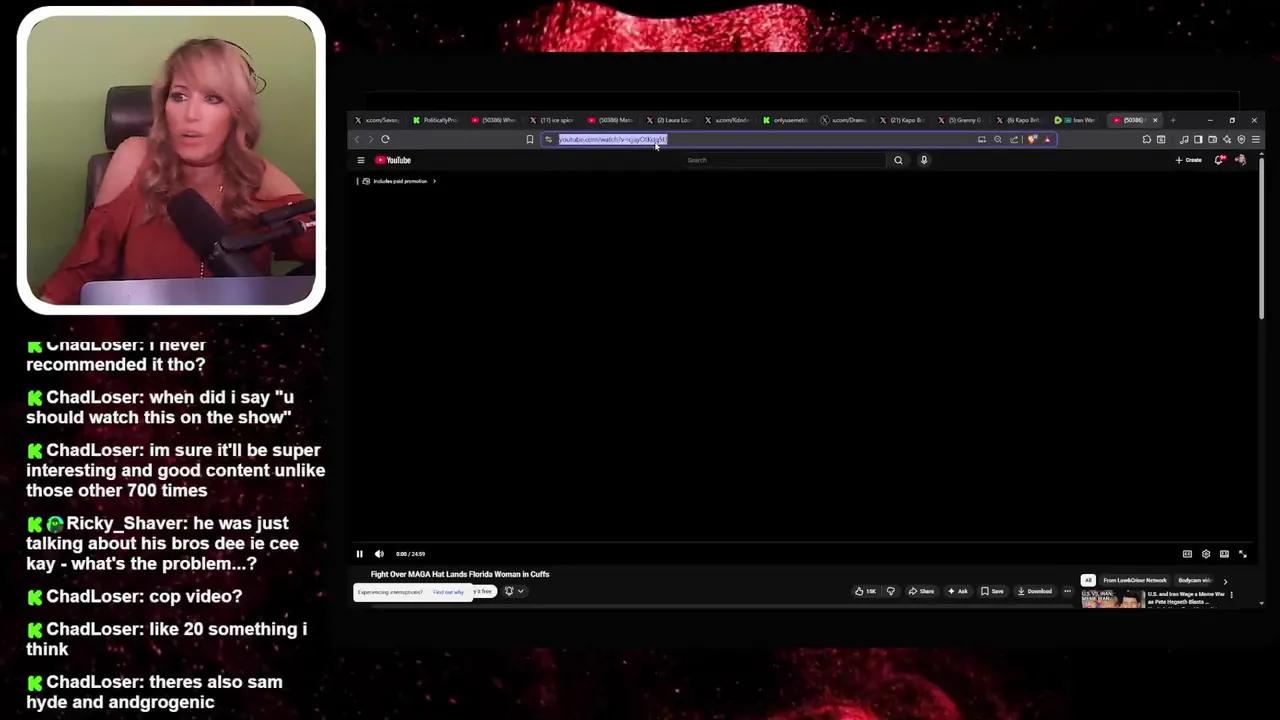Image resolution: width=1280 pixels, height=720 pixels.
Task: Click Share below the video
Action: (921, 591)
